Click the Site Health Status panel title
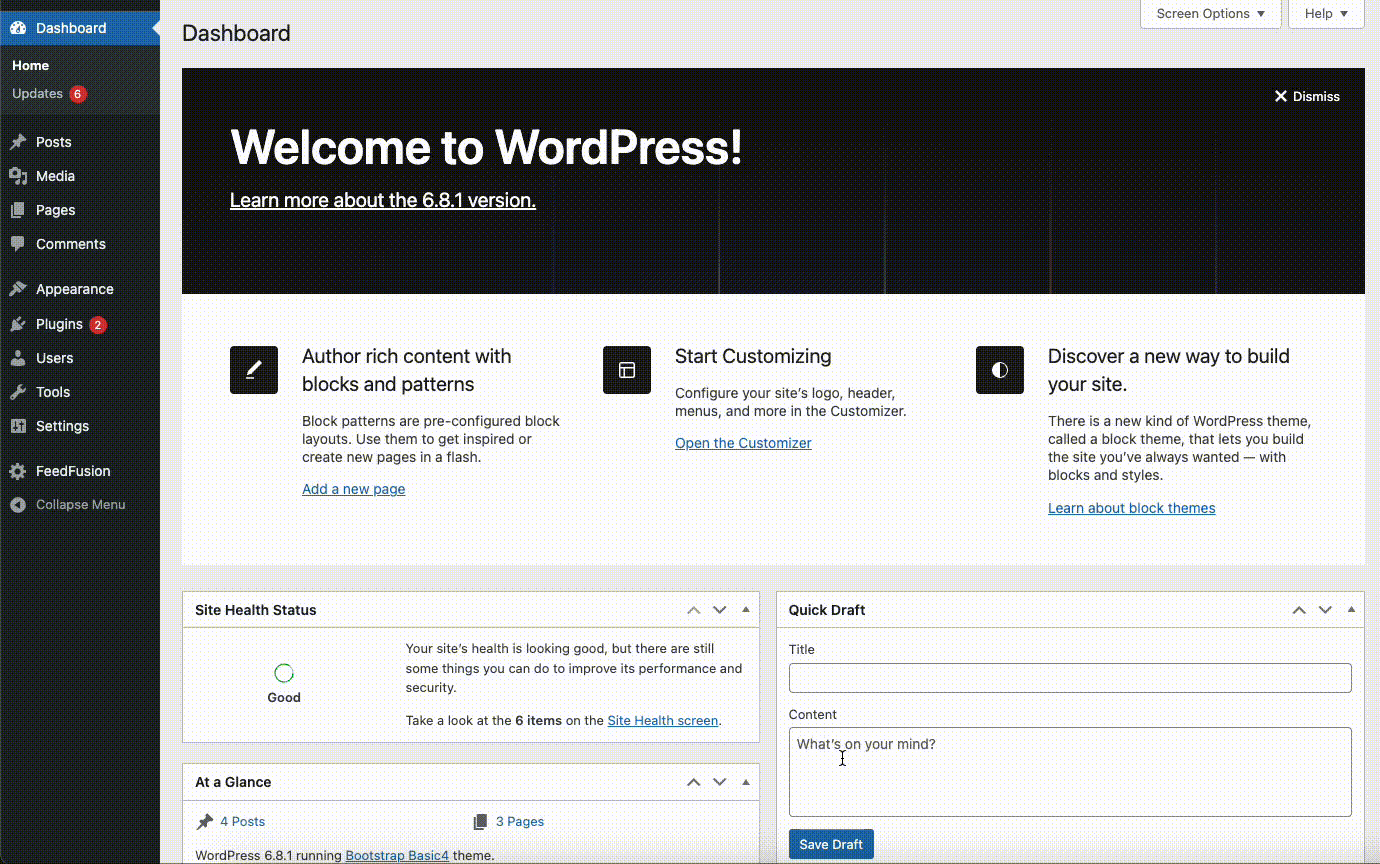This screenshot has width=1380, height=864. tap(256, 610)
